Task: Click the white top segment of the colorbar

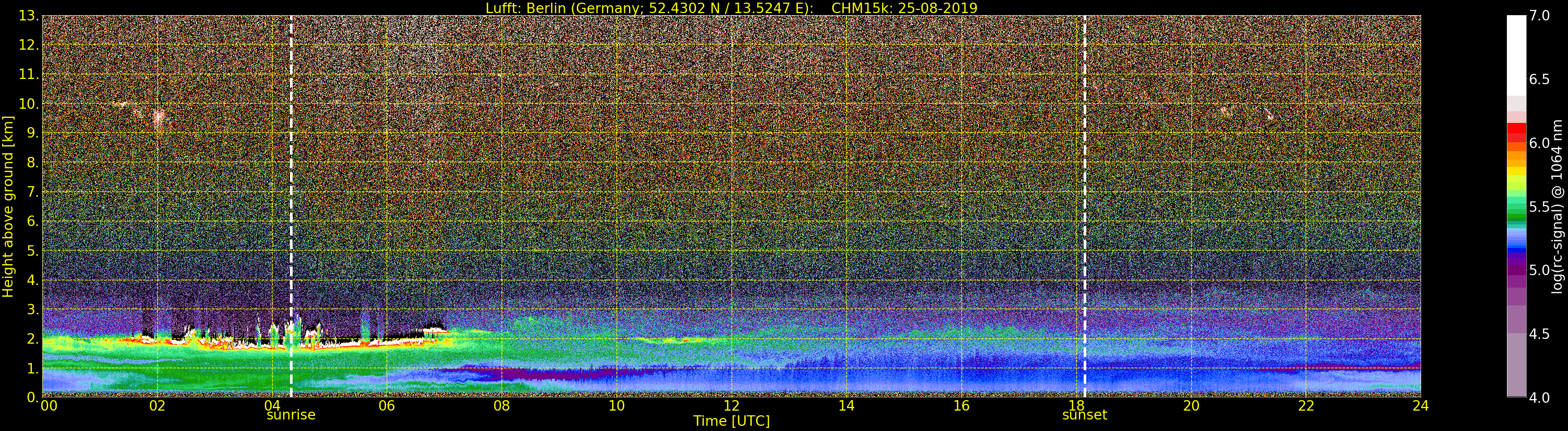Action: [1516, 55]
